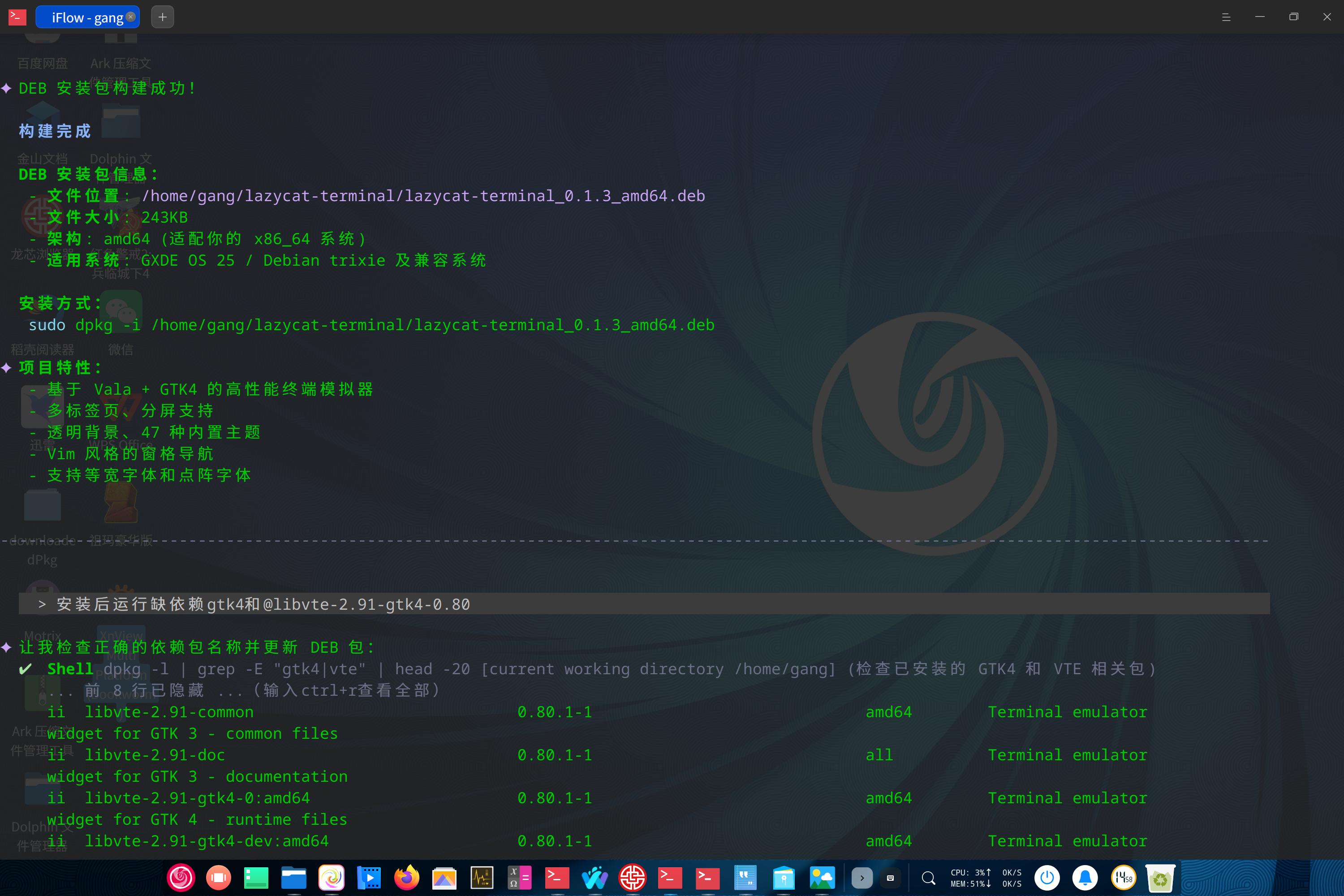
Task: Open the dock search magnifier
Action: 929,878
